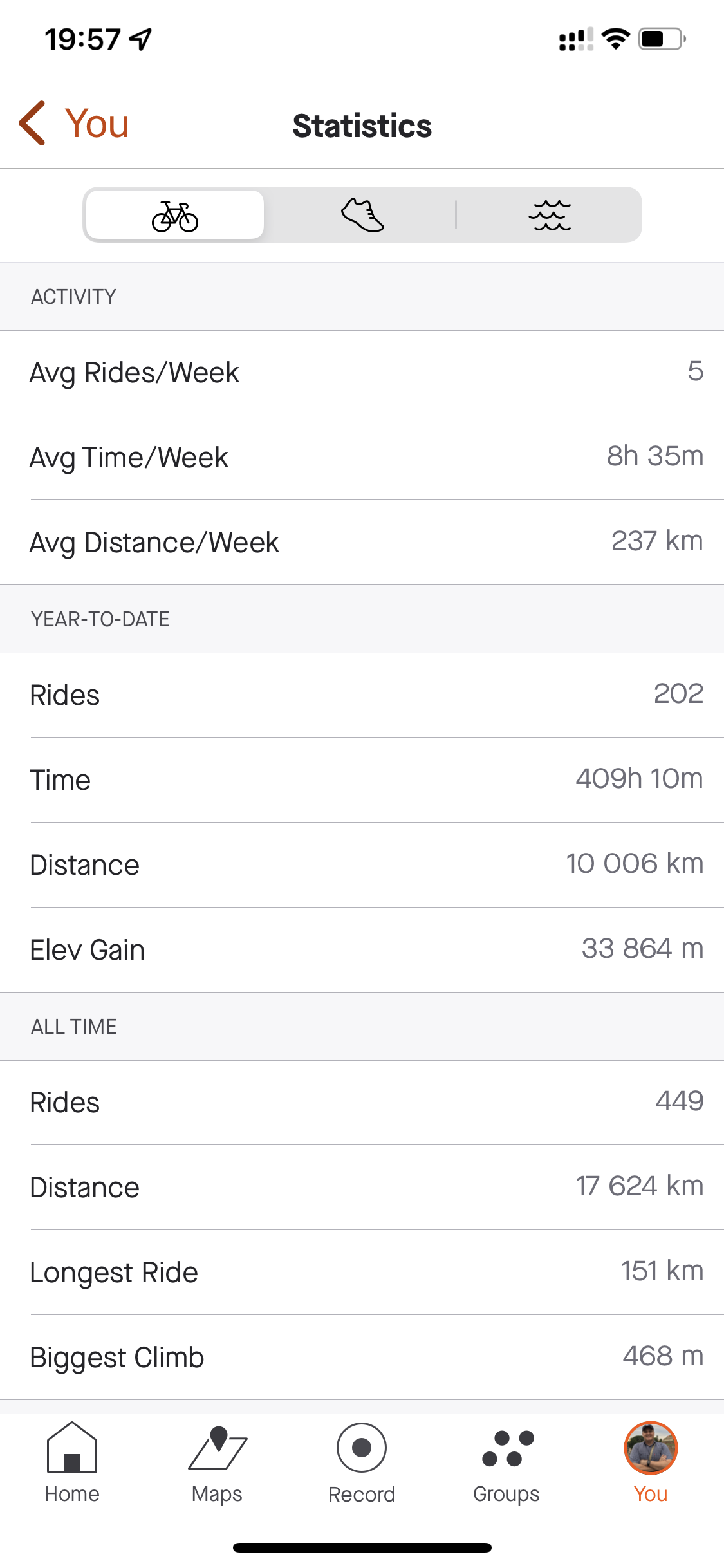Tap the cellular signal icon

[x=575, y=39]
